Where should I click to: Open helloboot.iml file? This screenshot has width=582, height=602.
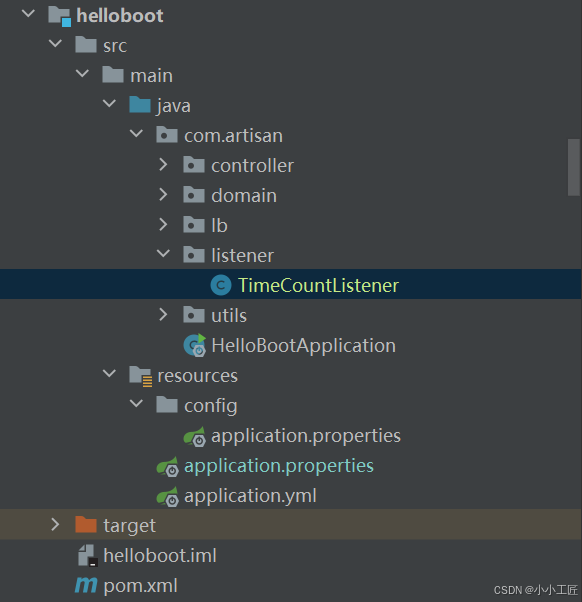click(x=160, y=556)
